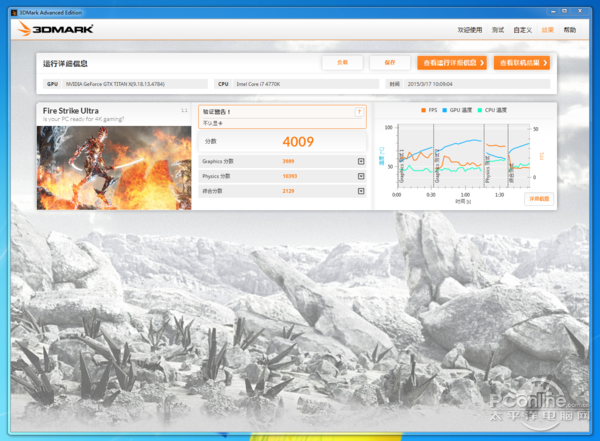The image size is (600, 441).
Task: Click the 3DMark logo in the header
Action: point(55,29)
